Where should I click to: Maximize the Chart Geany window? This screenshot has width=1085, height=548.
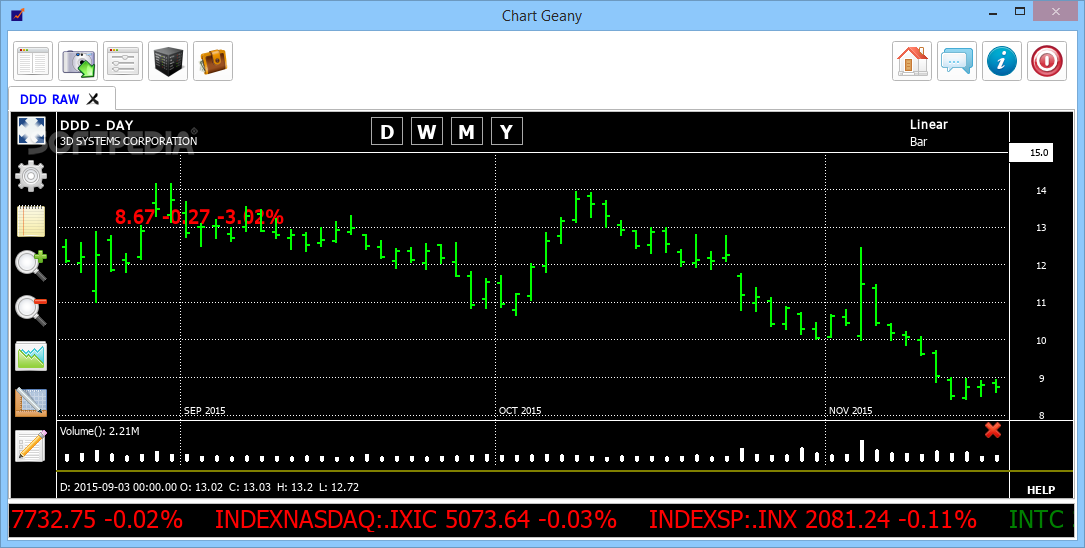1020,12
